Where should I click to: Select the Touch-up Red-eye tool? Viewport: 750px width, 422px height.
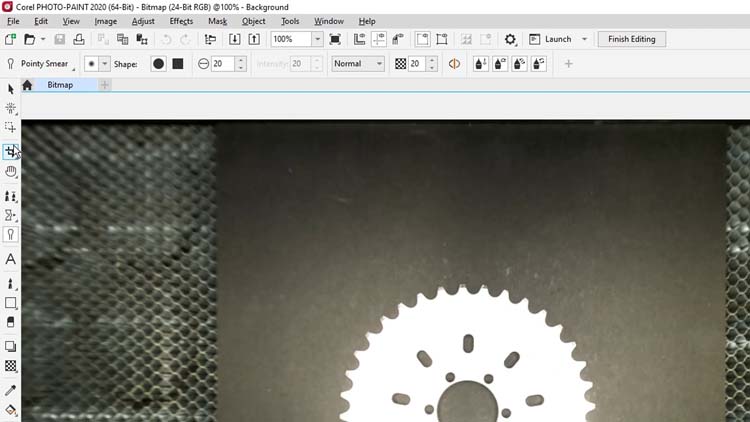11,215
